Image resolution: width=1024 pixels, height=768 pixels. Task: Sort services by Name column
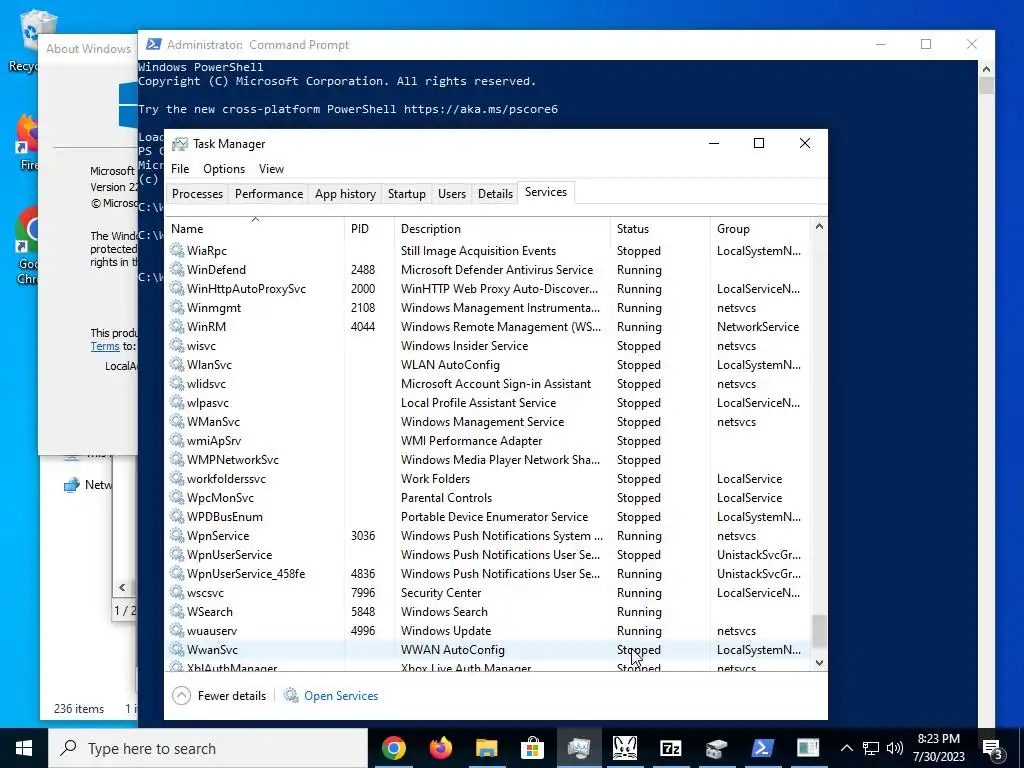tap(255, 229)
